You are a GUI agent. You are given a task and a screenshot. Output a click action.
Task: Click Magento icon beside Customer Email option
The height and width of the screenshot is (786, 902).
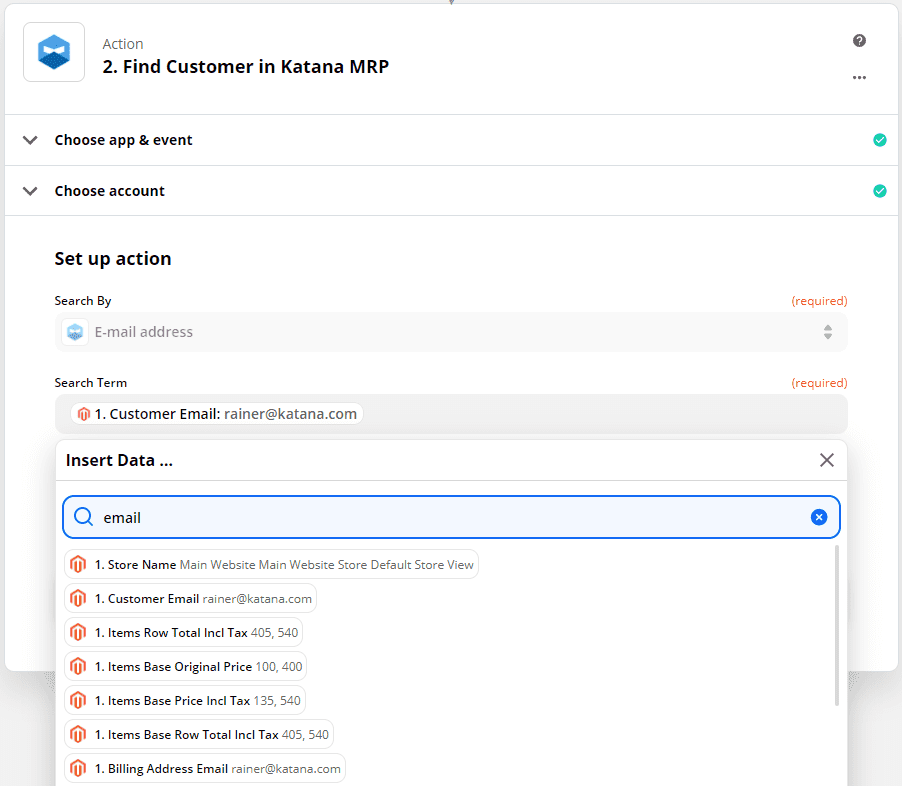[78, 598]
